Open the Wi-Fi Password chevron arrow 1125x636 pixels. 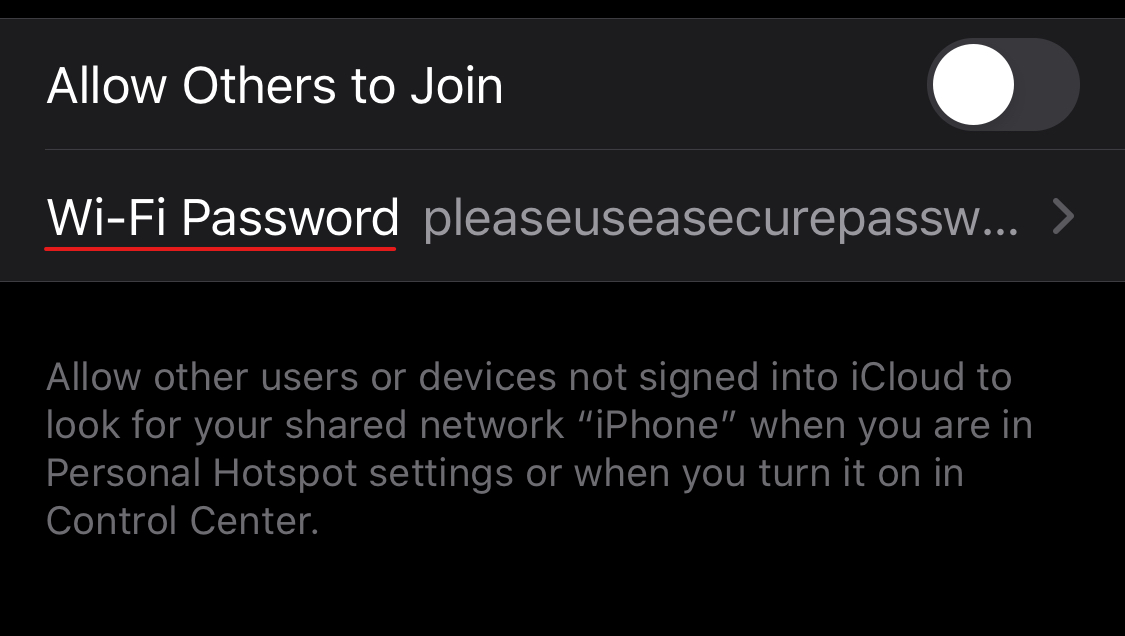coord(1063,217)
